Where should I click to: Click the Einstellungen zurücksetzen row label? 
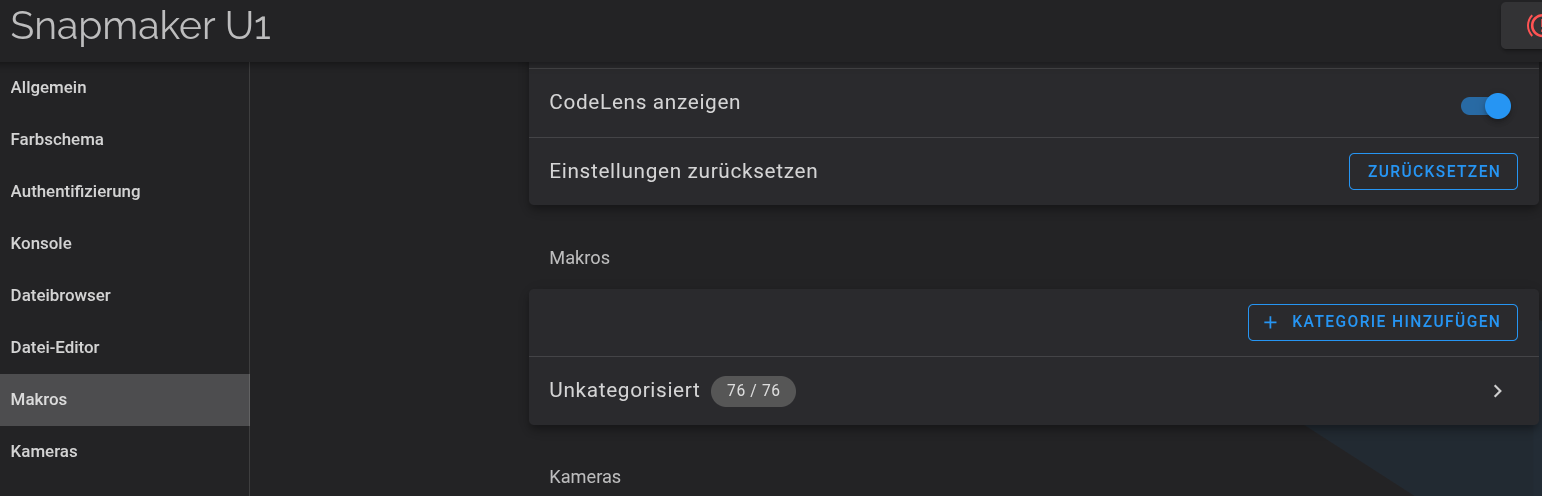coord(683,171)
